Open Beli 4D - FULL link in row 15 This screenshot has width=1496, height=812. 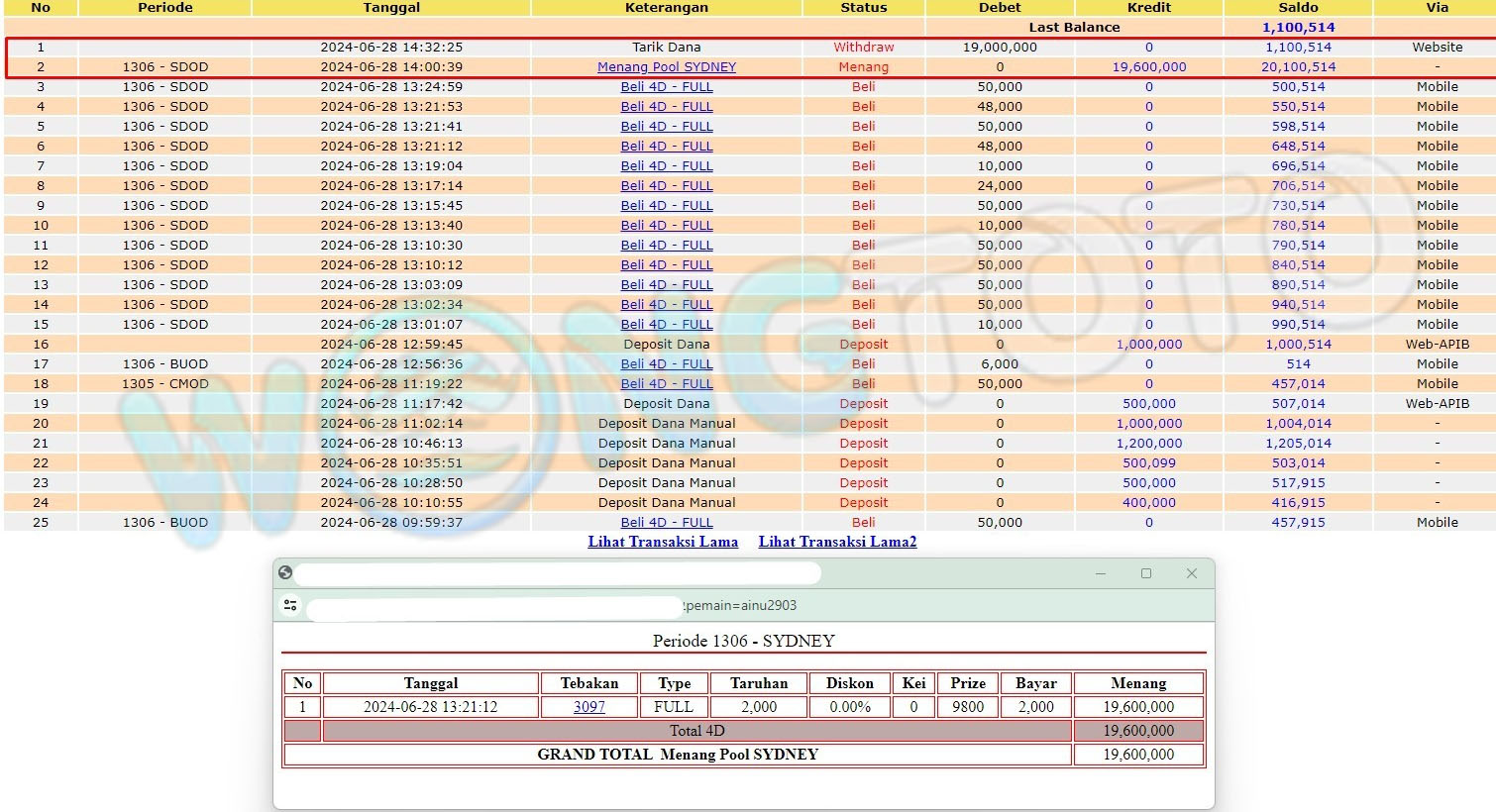pos(666,325)
